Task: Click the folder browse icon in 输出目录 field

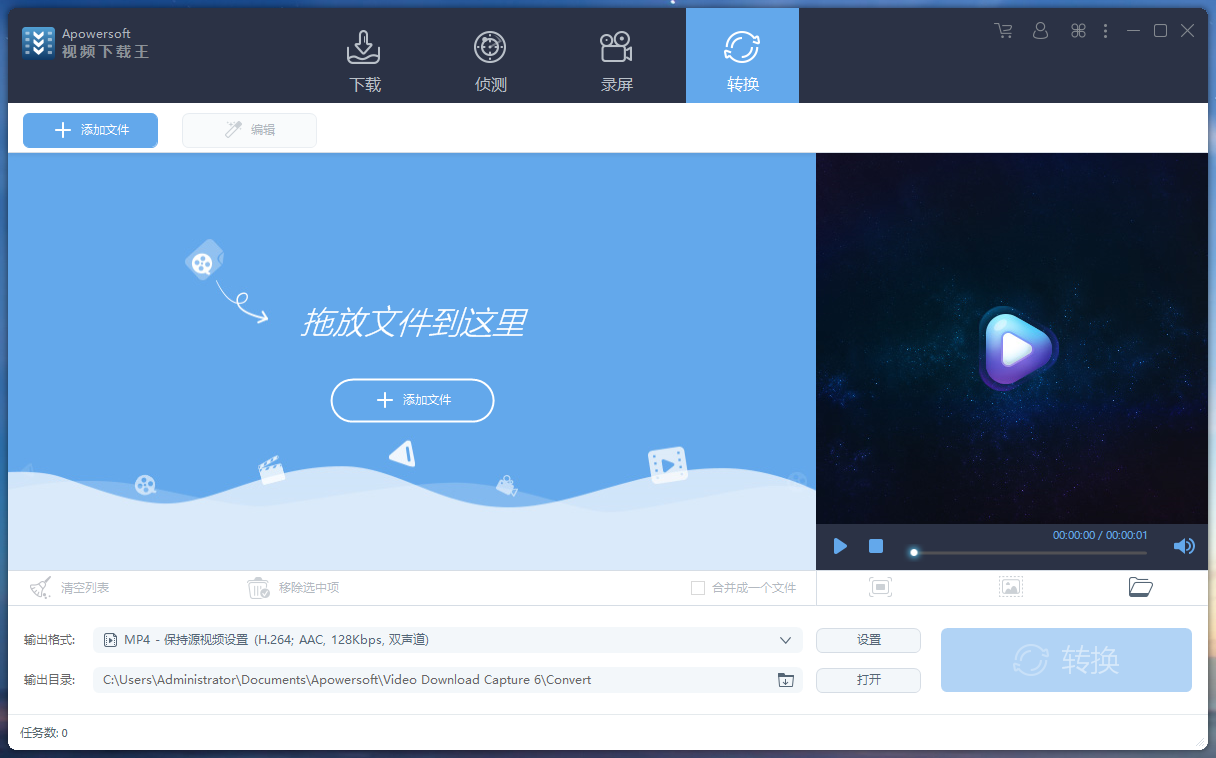Action: (786, 680)
